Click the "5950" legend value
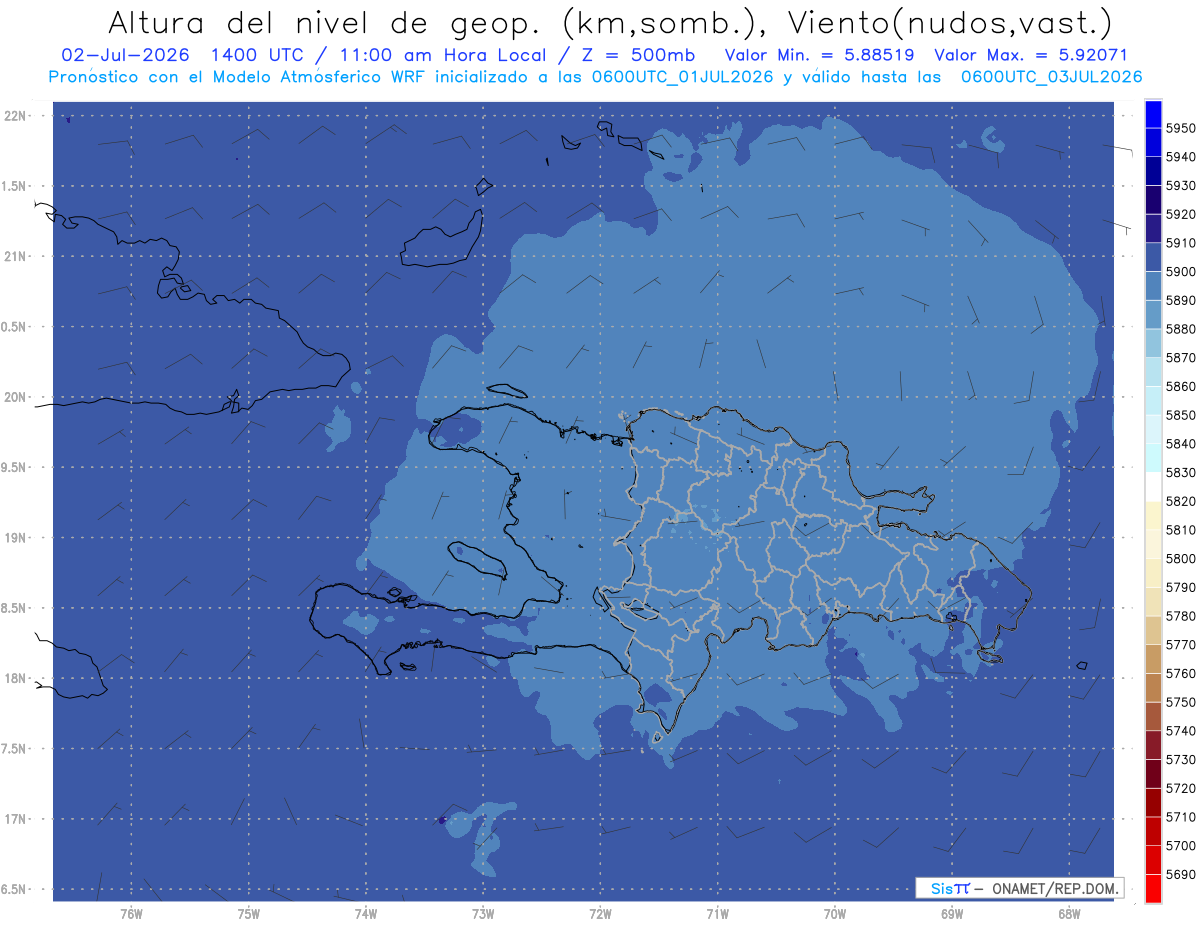Viewport: 1200px width, 927px height. click(1180, 129)
